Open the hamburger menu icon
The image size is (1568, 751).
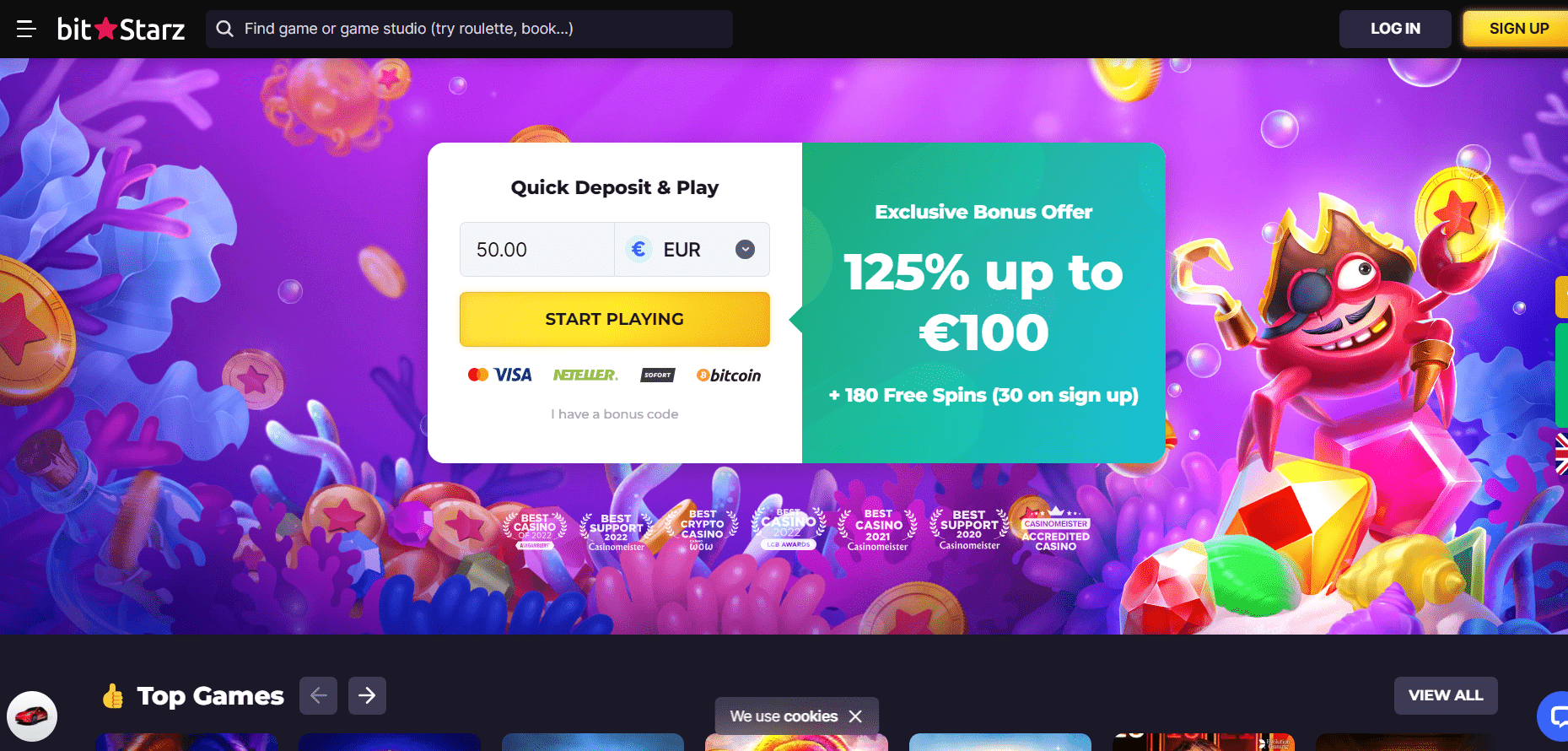point(26,29)
